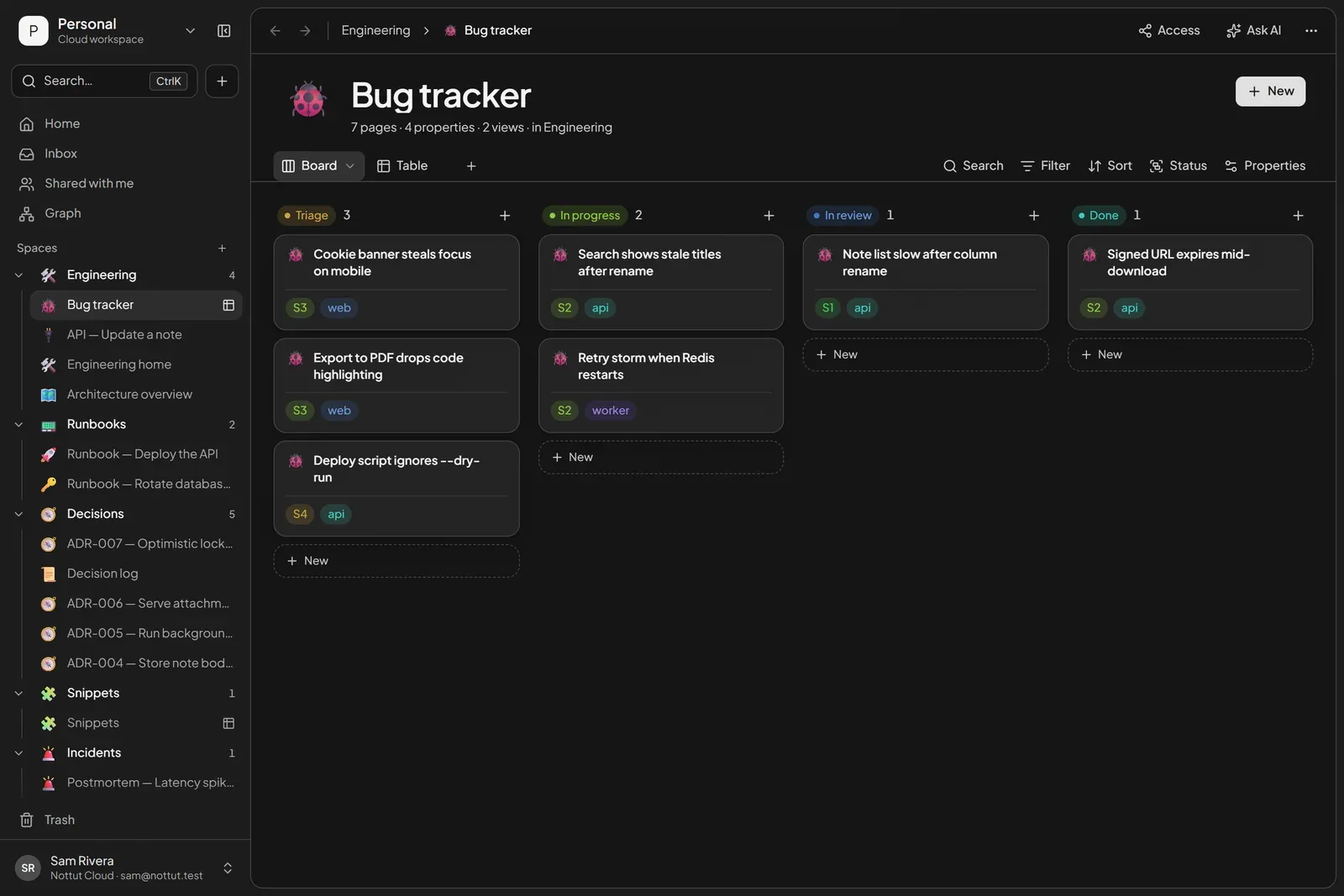Add a card to the Triage column header
This screenshot has width=1344, height=896.
505,216
